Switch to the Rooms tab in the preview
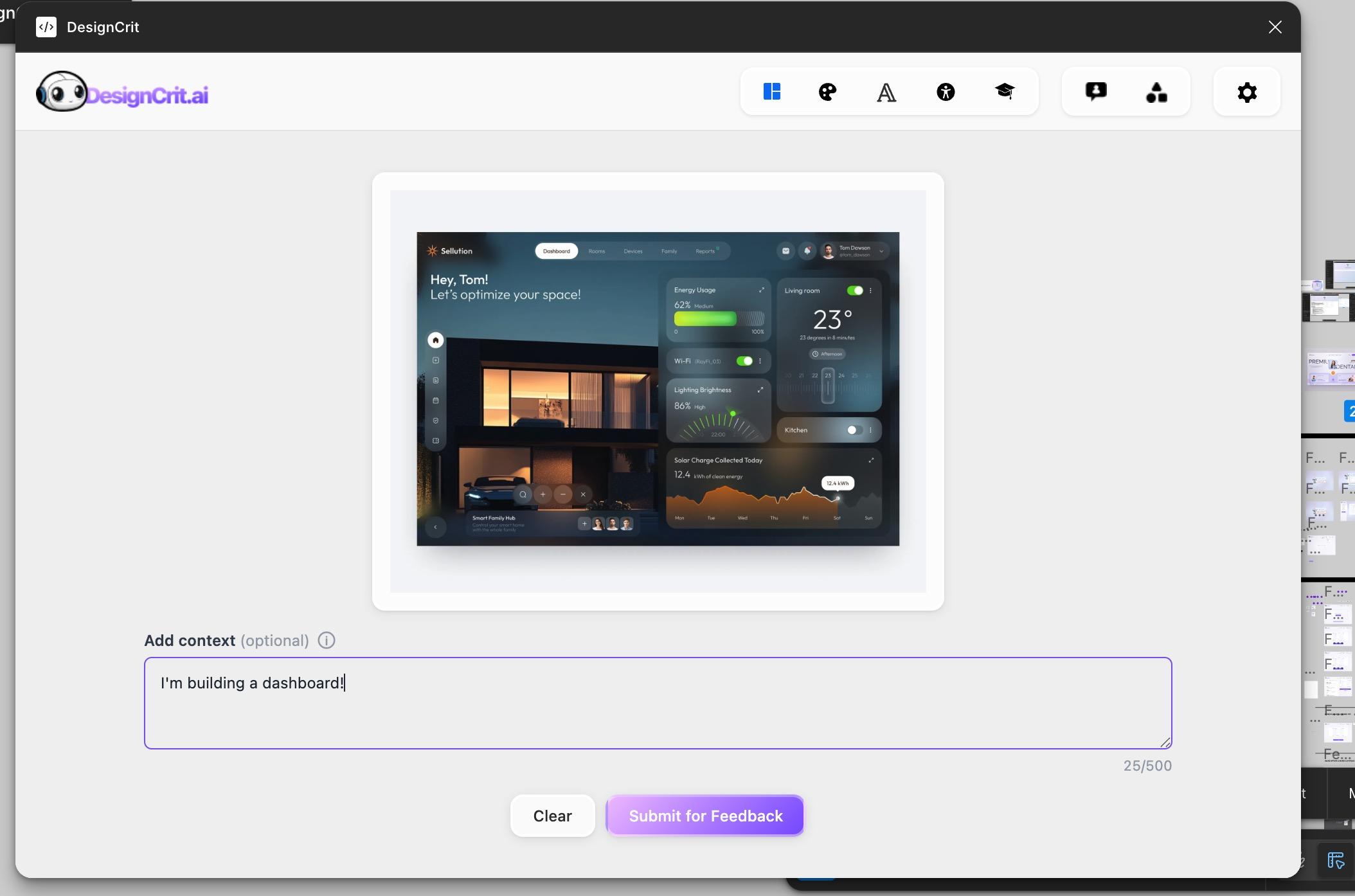Viewport: 1355px width, 896px height. click(x=597, y=251)
